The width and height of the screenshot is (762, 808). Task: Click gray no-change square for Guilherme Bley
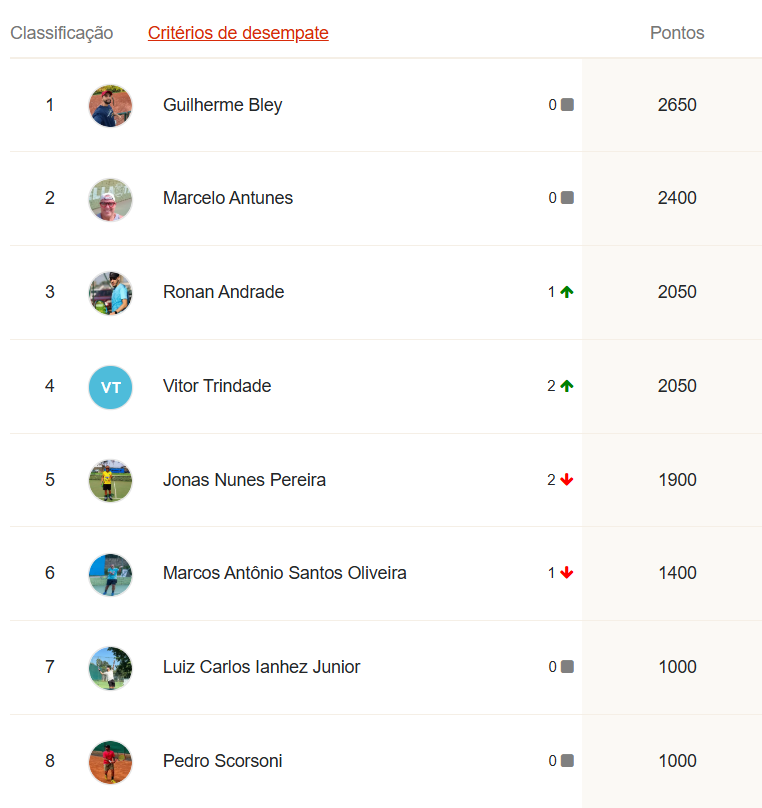pos(567,105)
